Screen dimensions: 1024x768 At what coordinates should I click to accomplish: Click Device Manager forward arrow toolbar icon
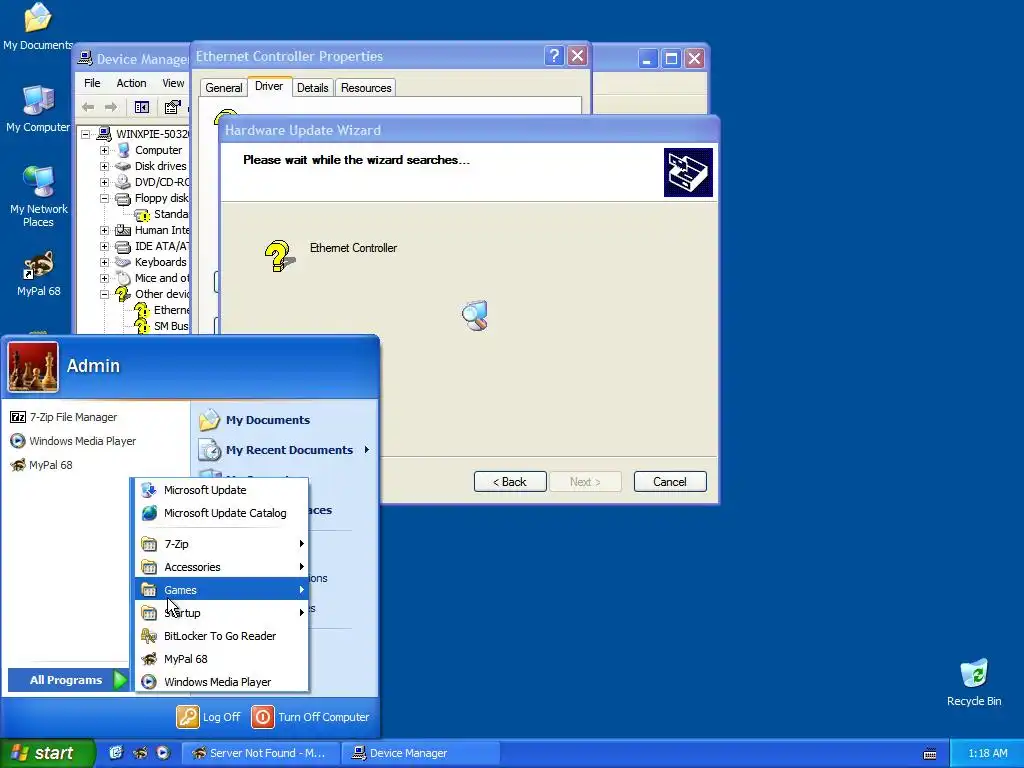pos(111,107)
